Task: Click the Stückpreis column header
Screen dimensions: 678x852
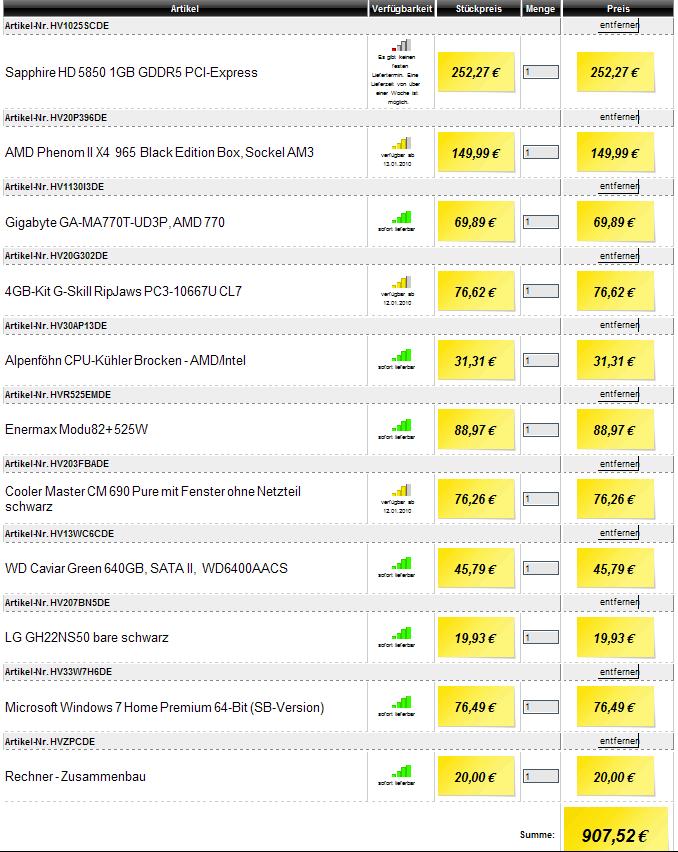Action: point(479,9)
